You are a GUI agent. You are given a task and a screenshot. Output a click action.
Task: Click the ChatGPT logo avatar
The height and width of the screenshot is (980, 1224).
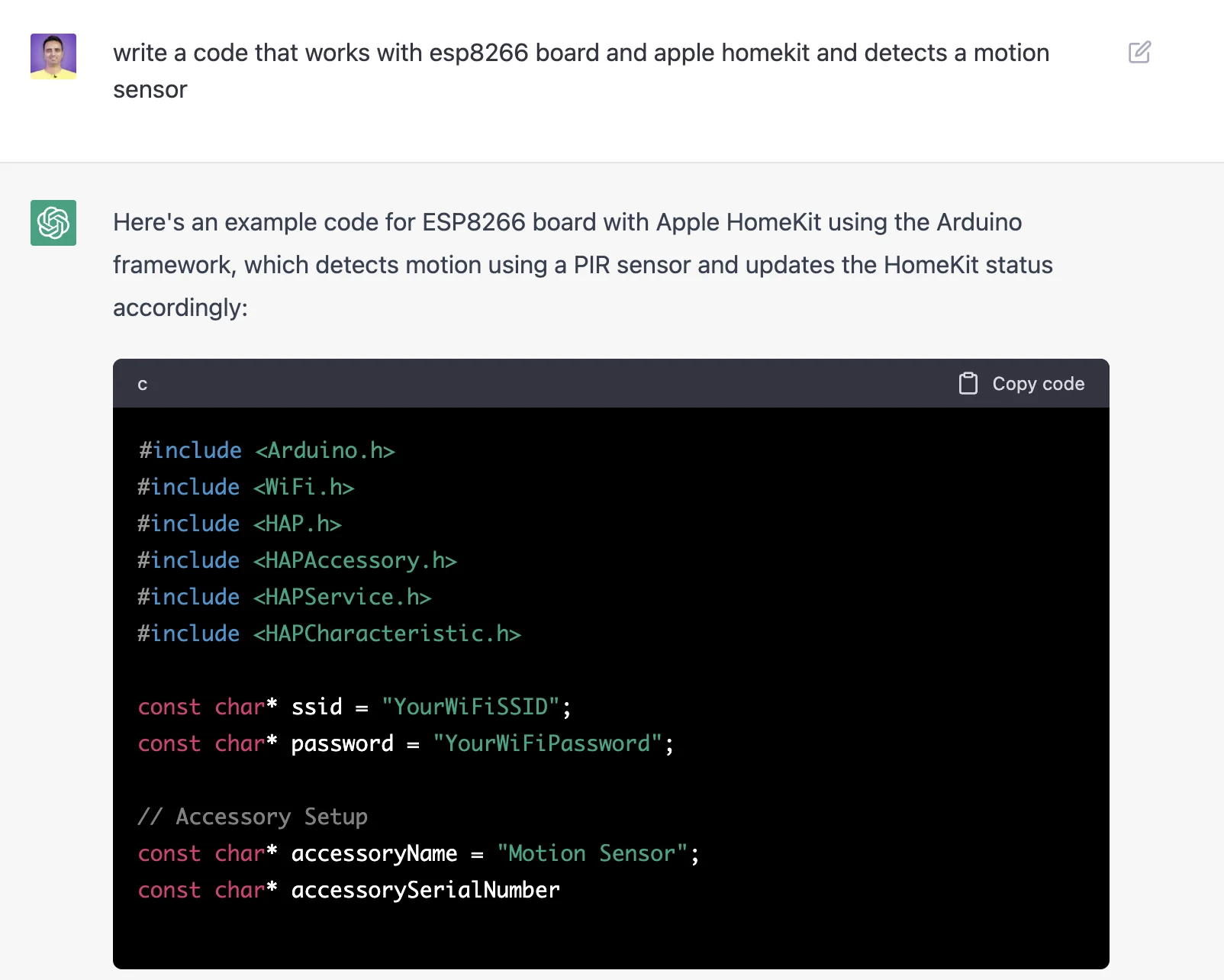(53, 223)
